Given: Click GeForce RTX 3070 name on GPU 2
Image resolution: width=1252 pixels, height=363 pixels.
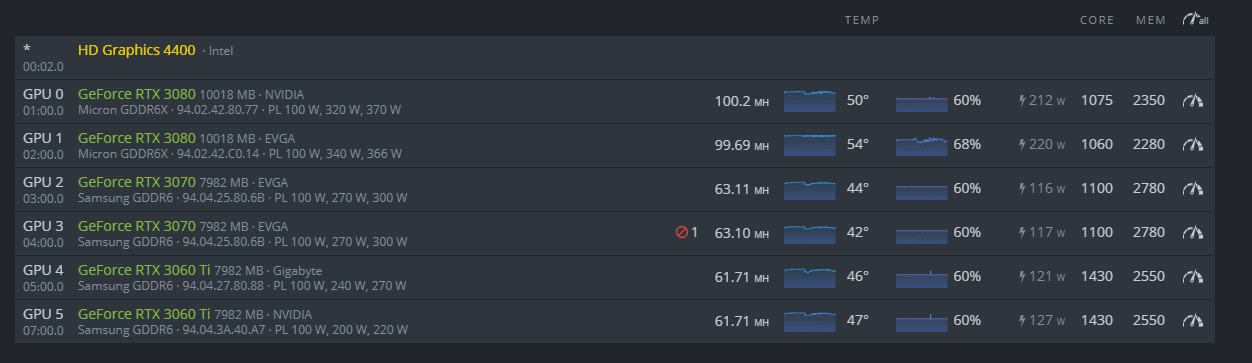Looking at the screenshot, I should tap(137, 182).
